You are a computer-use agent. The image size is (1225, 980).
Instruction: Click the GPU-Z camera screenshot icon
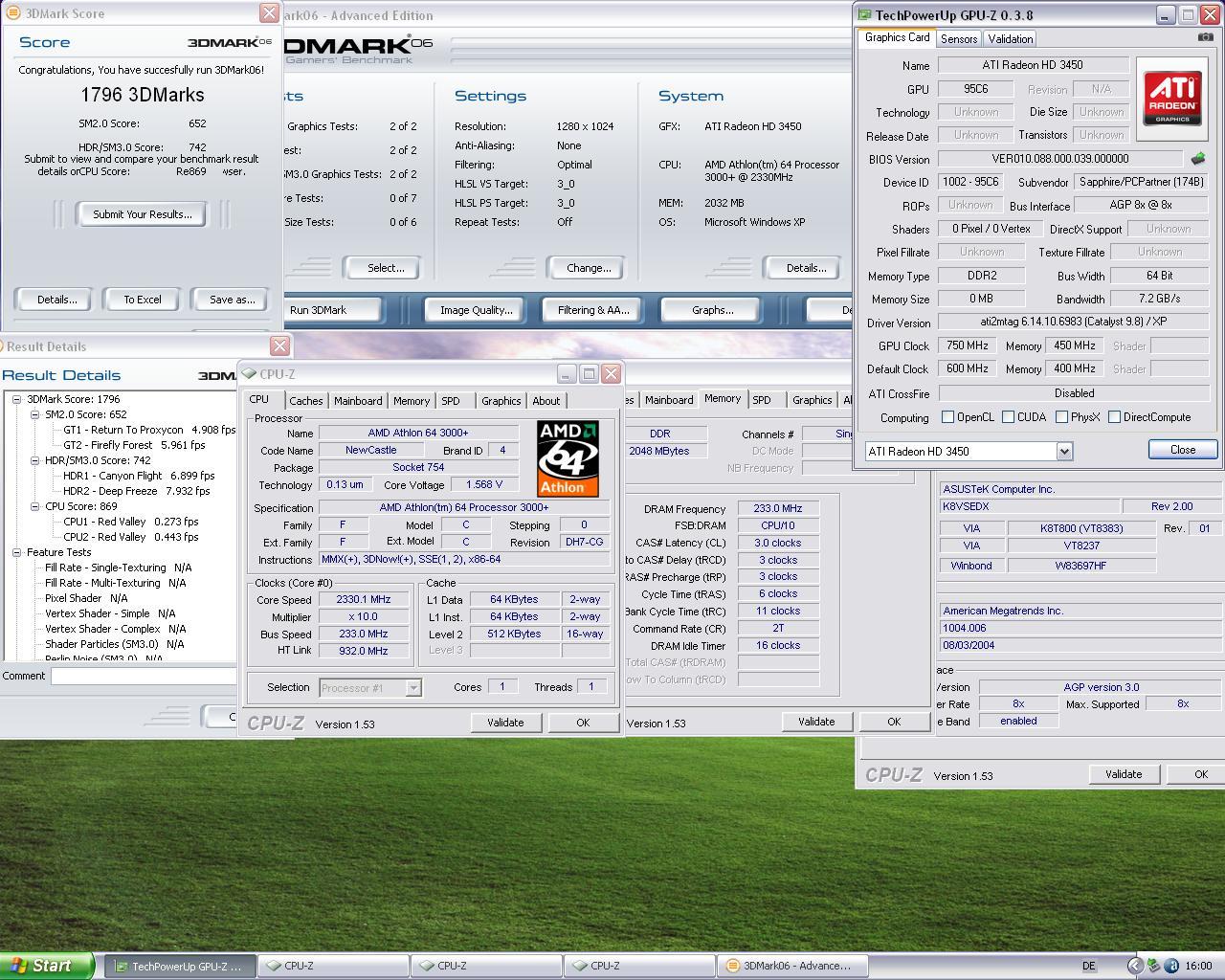coord(1205,37)
